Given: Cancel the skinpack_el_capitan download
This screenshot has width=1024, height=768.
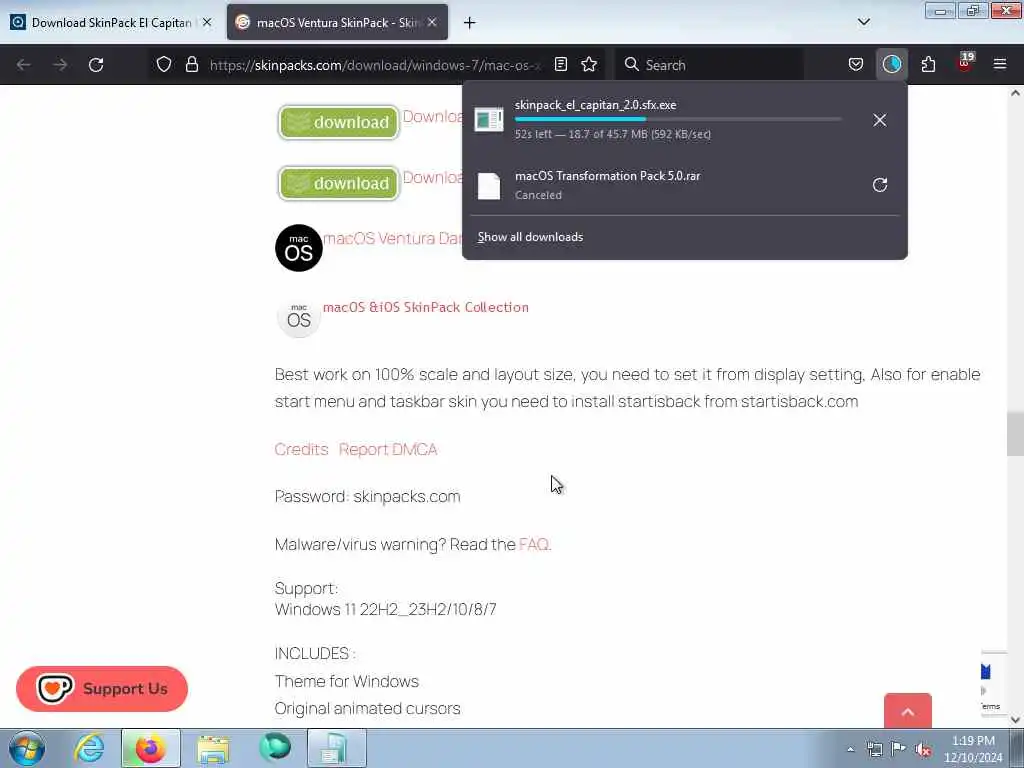Looking at the screenshot, I should pyautogui.click(x=880, y=120).
